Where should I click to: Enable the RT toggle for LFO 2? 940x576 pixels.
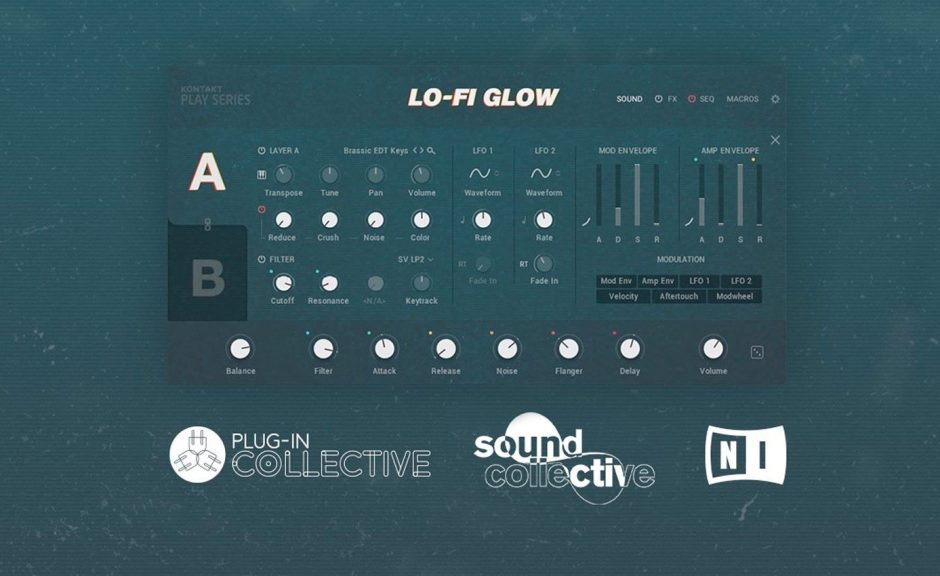(525, 263)
